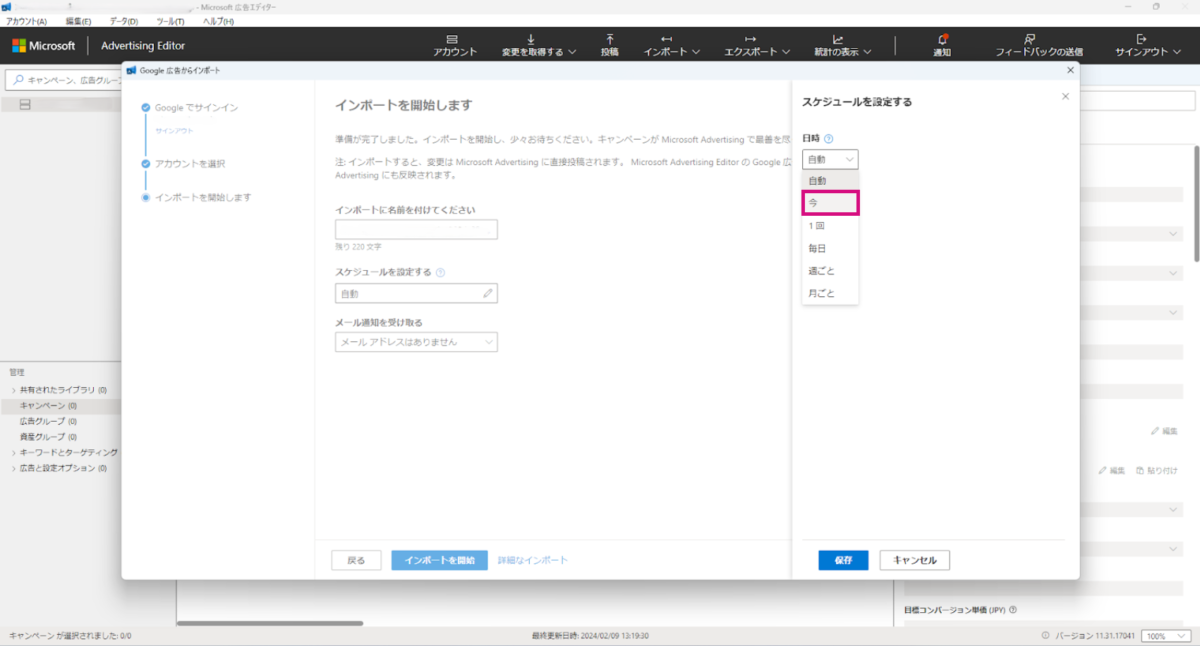Select 毎日 option in dropdown list
This screenshot has height=646, width=1200.
tap(830, 248)
